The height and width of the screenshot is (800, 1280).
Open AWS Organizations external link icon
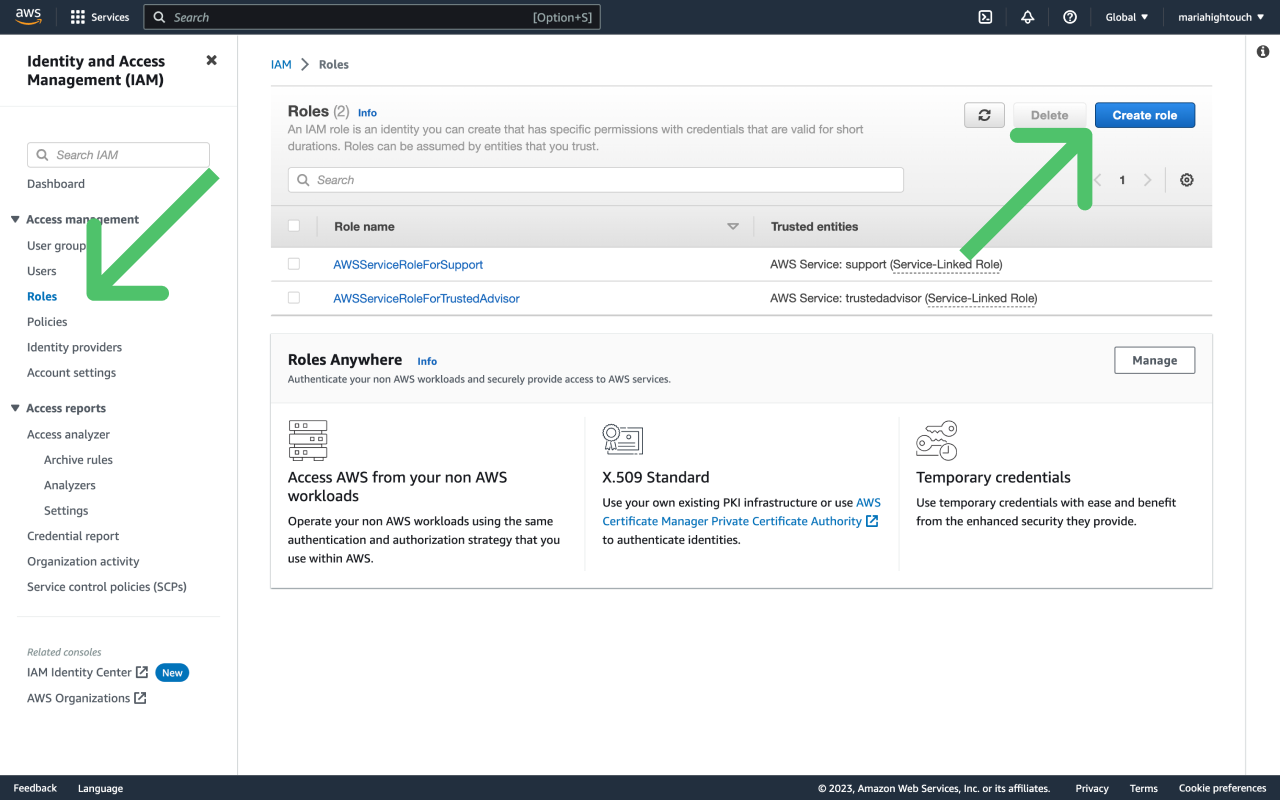coord(140,698)
